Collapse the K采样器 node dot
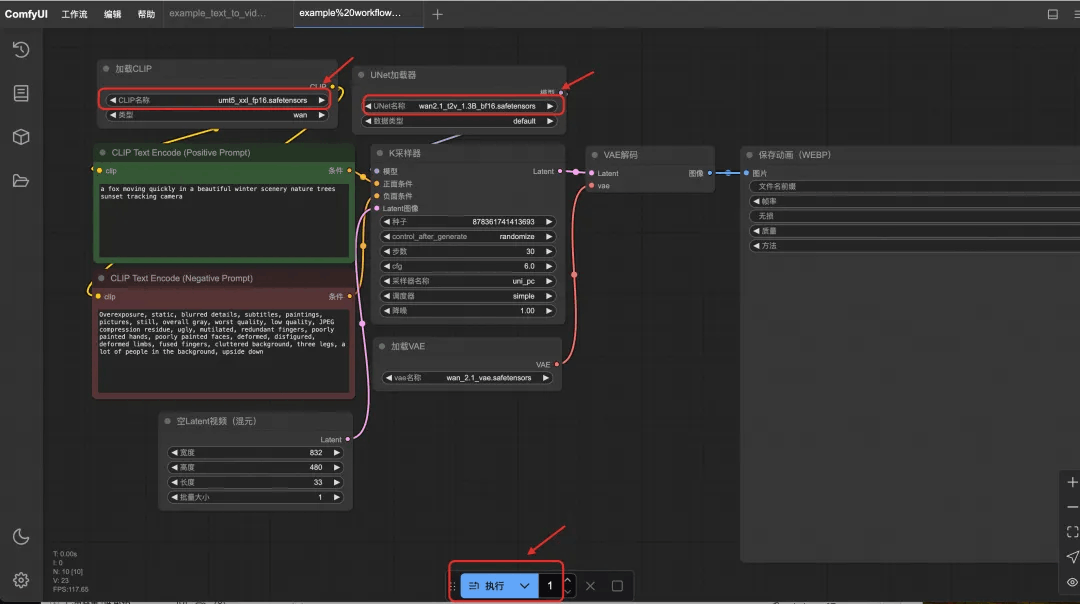 click(x=380, y=153)
